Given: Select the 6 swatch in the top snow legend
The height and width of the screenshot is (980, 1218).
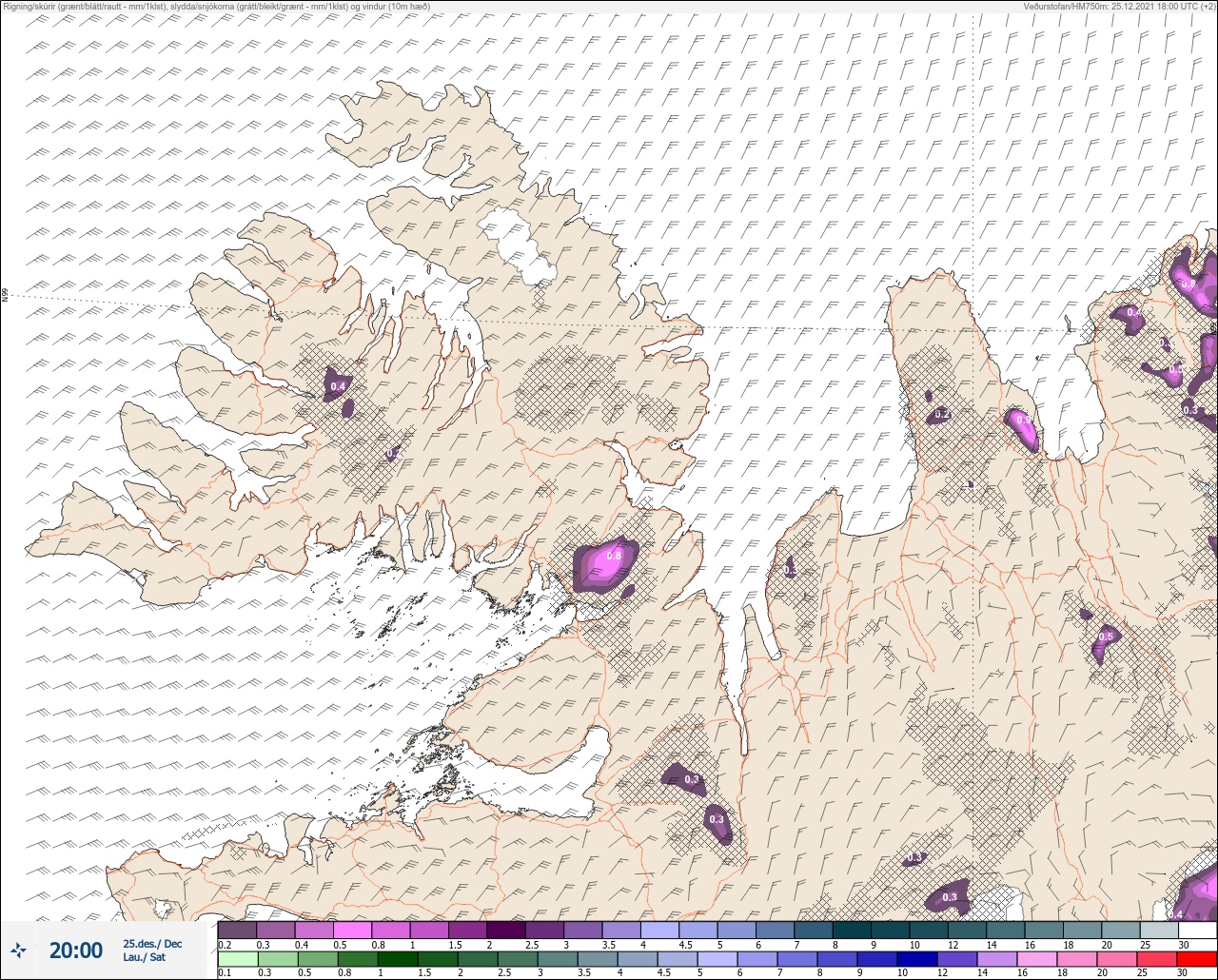Looking at the screenshot, I should tap(775, 930).
